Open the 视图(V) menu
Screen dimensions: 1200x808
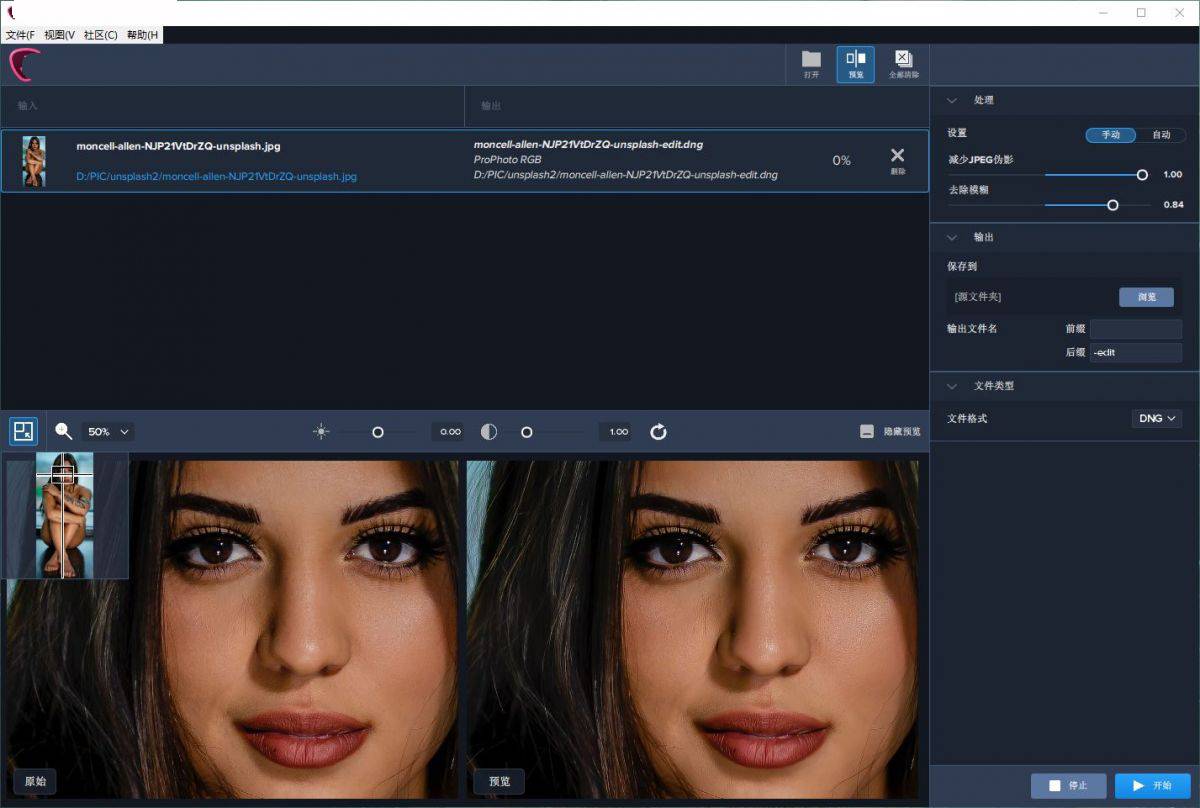tap(59, 35)
